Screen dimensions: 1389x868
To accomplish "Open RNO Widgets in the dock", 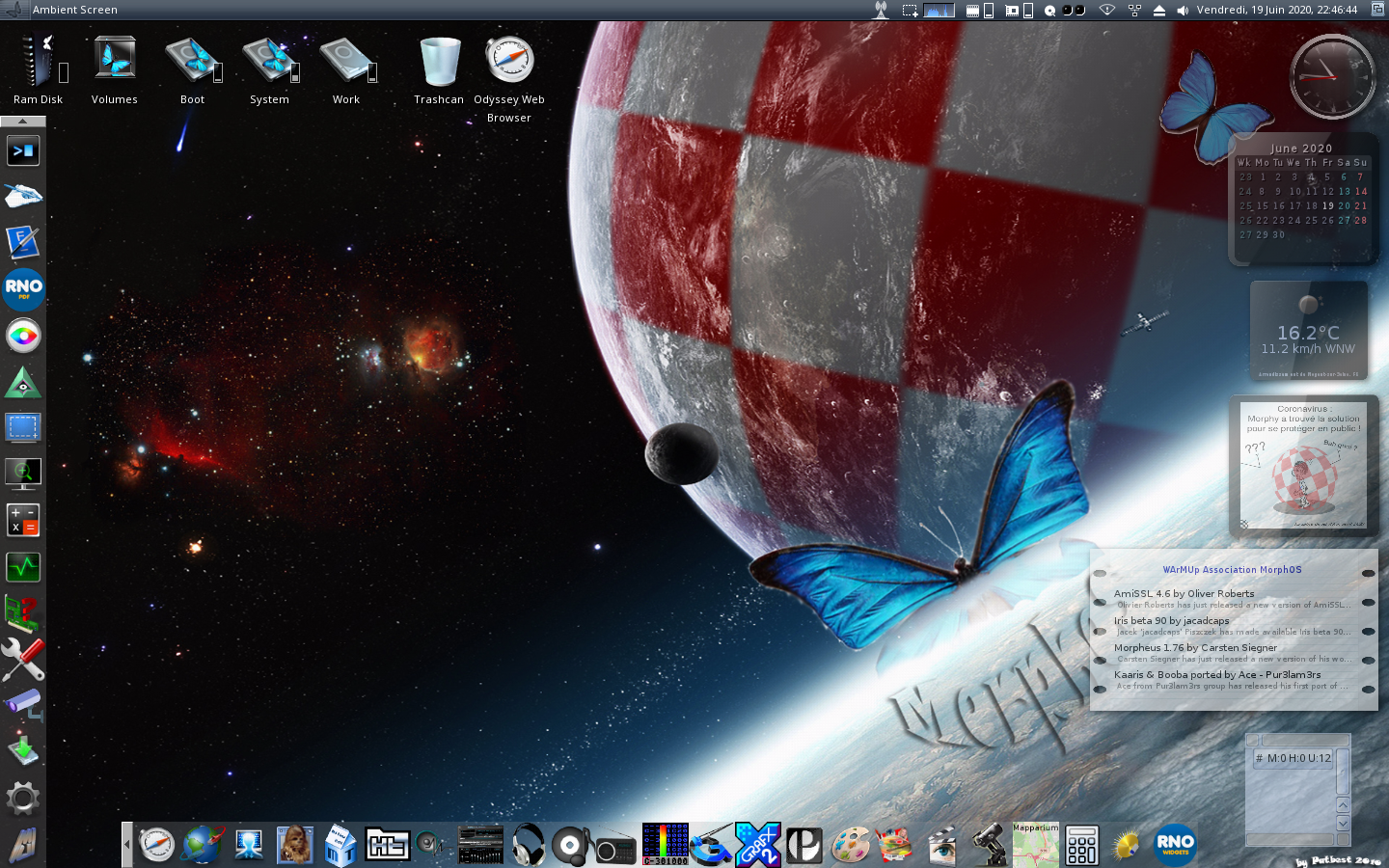I will click(x=1175, y=845).
